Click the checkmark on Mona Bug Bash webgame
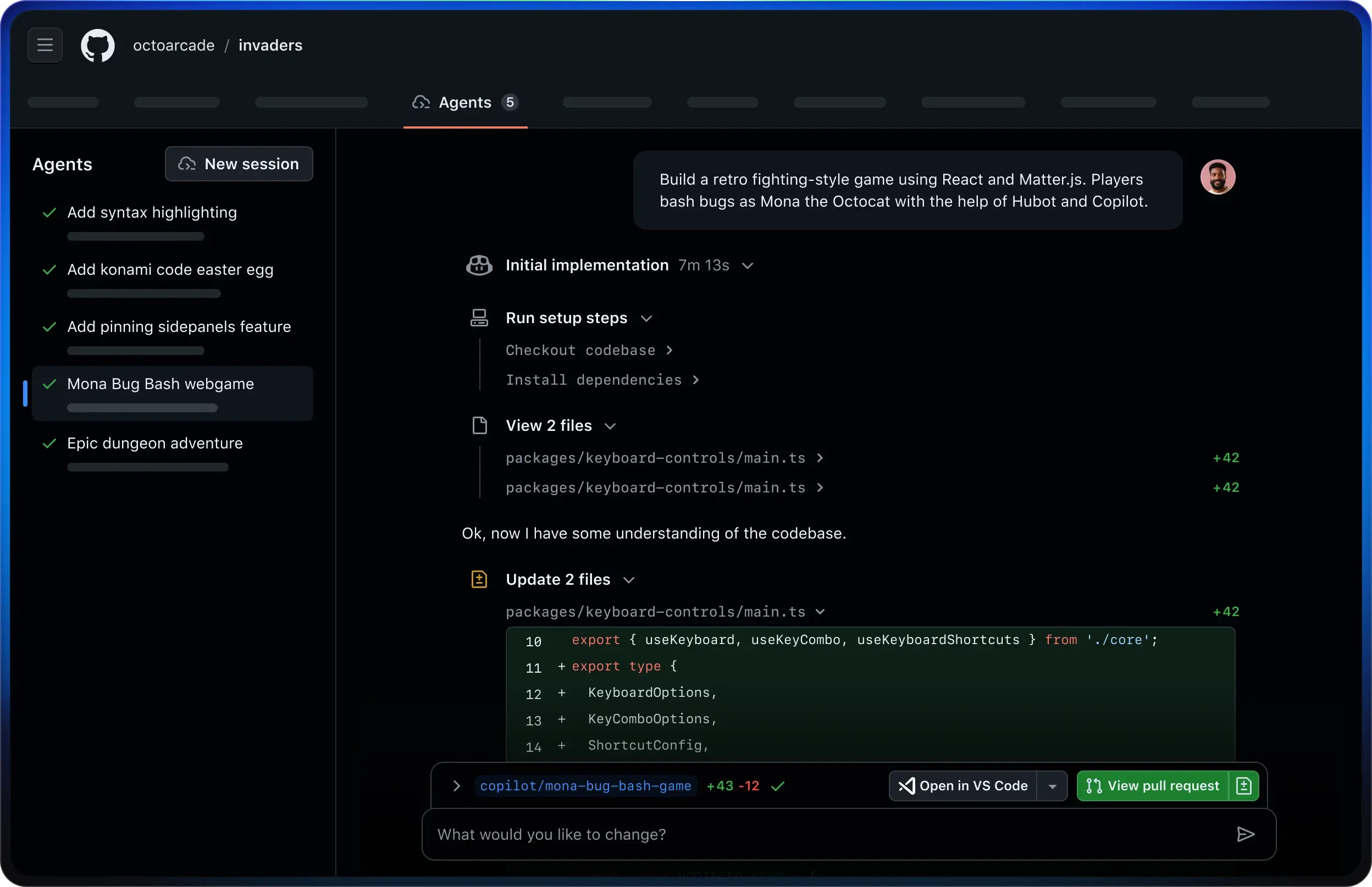Image resolution: width=1372 pixels, height=887 pixels. tap(50, 385)
